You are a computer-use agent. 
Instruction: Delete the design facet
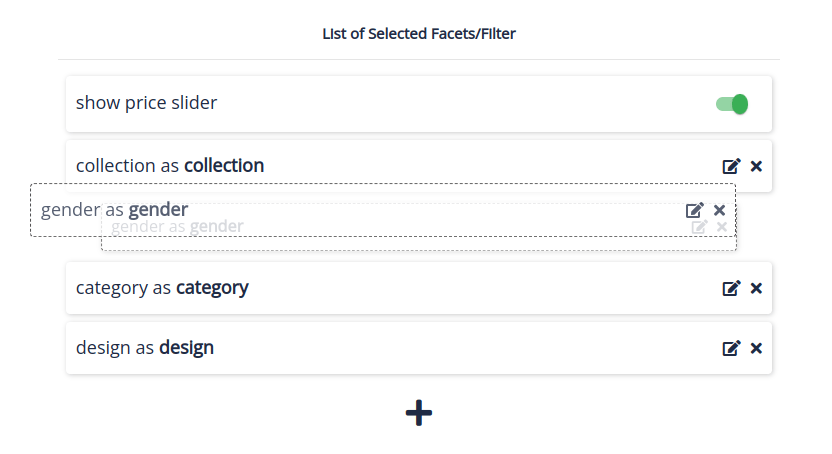756,348
